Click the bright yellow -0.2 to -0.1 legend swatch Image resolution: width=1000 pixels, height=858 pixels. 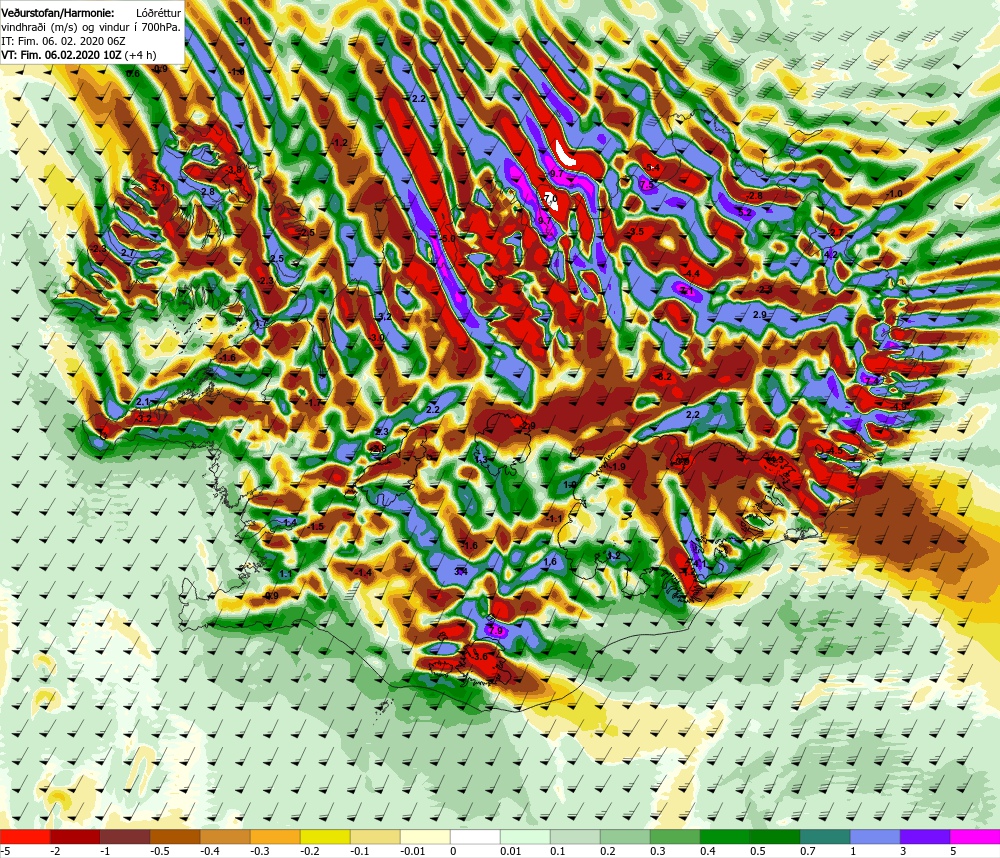pyautogui.click(x=325, y=837)
